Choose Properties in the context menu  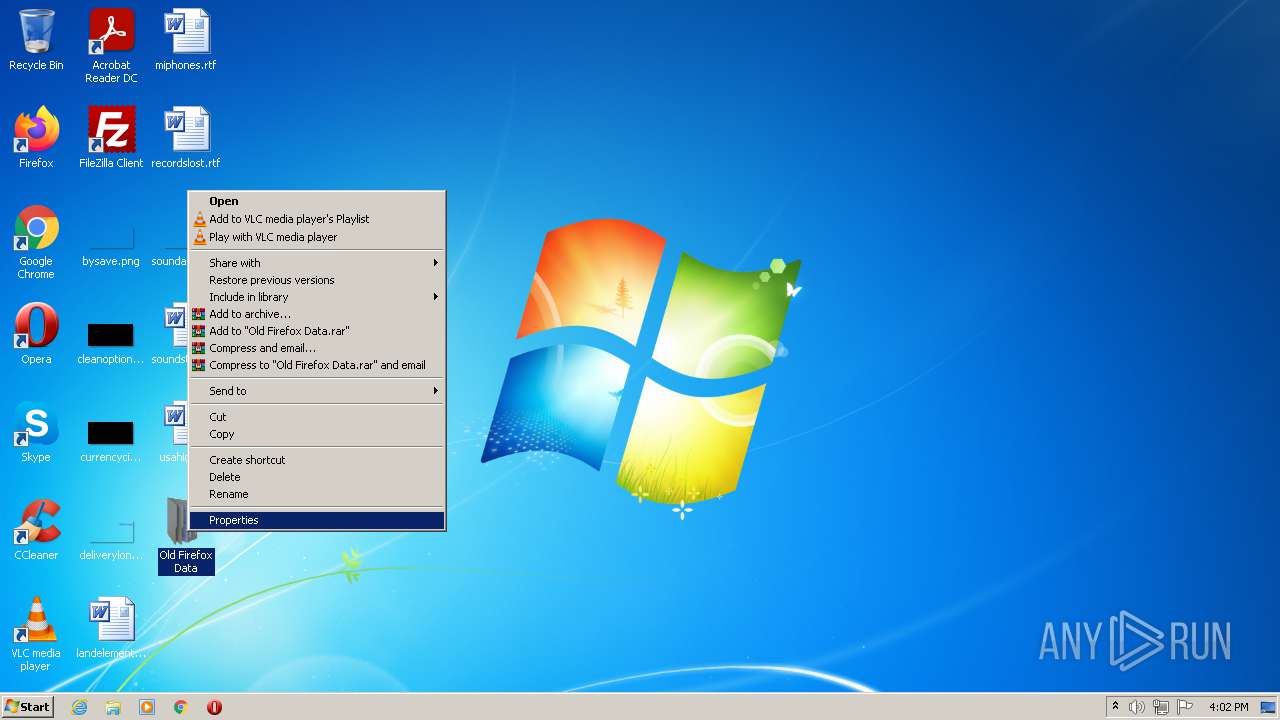tap(317, 520)
